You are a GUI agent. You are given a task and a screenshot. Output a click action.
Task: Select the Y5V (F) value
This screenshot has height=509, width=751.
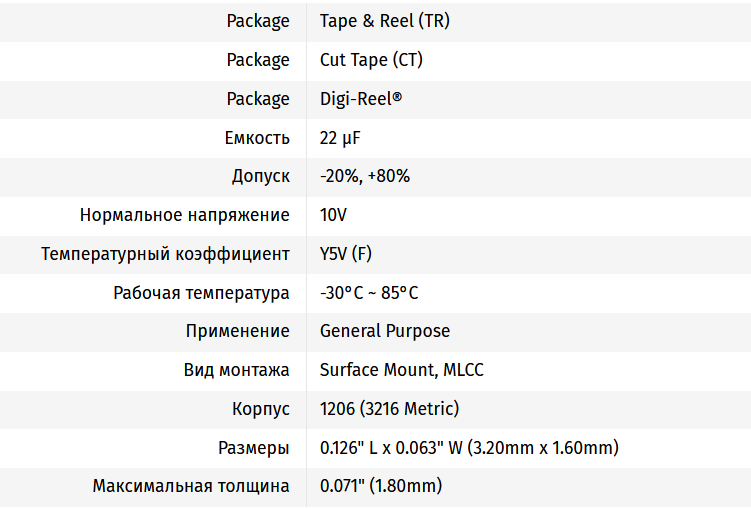pos(346,254)
